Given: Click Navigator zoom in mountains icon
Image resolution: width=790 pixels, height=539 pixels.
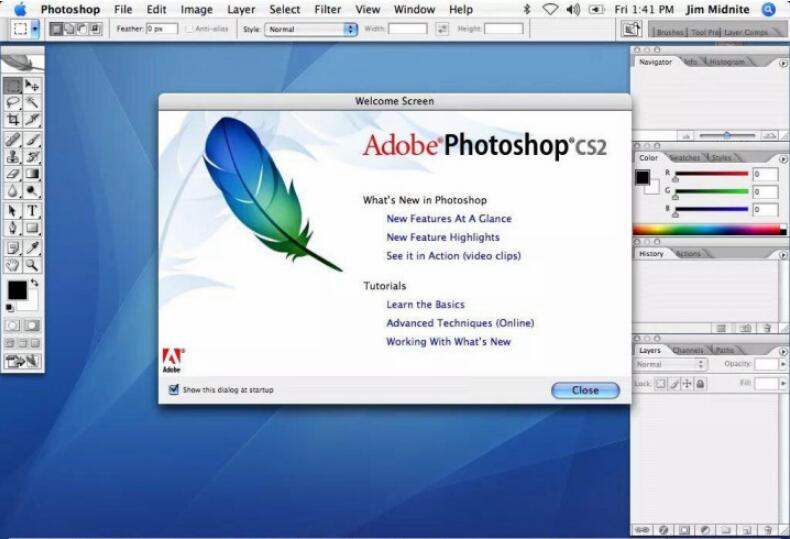Looking at the screenshot, I should (x=769, y=136).
